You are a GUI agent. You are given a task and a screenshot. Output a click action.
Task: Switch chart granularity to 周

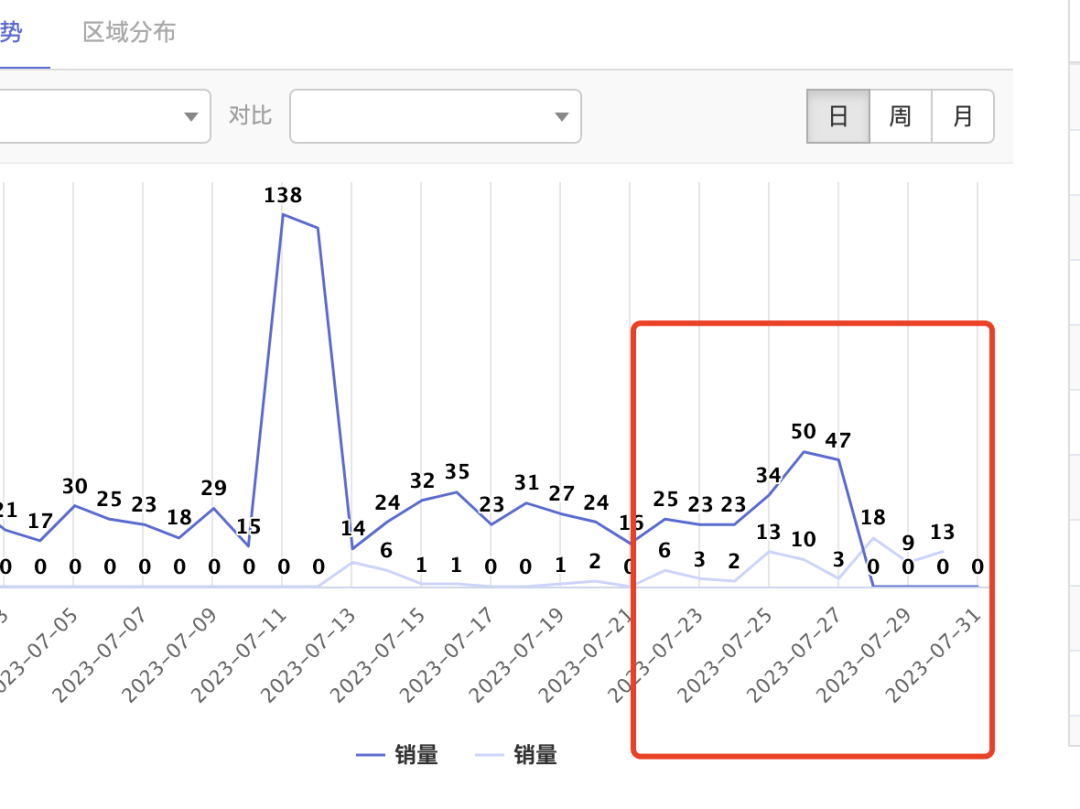click(x=900, y=117)
